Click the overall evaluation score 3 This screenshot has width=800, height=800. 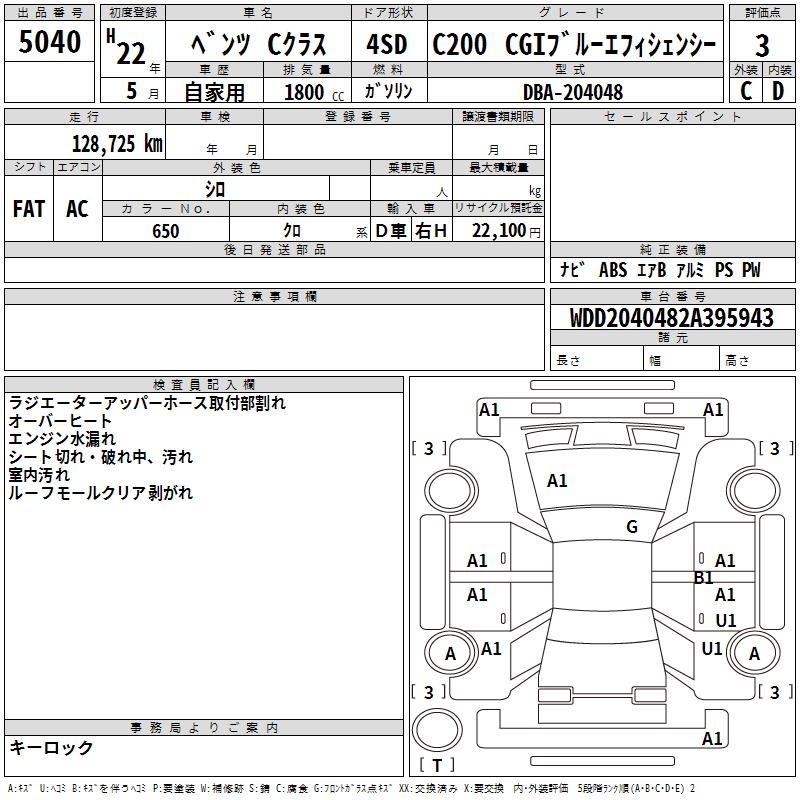tap(762, 46)
